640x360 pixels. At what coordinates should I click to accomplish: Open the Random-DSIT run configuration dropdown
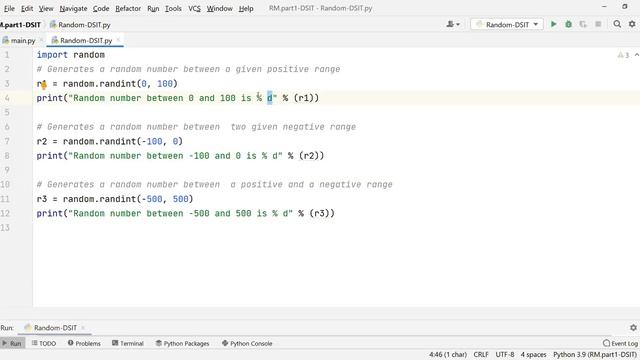pyautogui.click(x=507, y=24)
